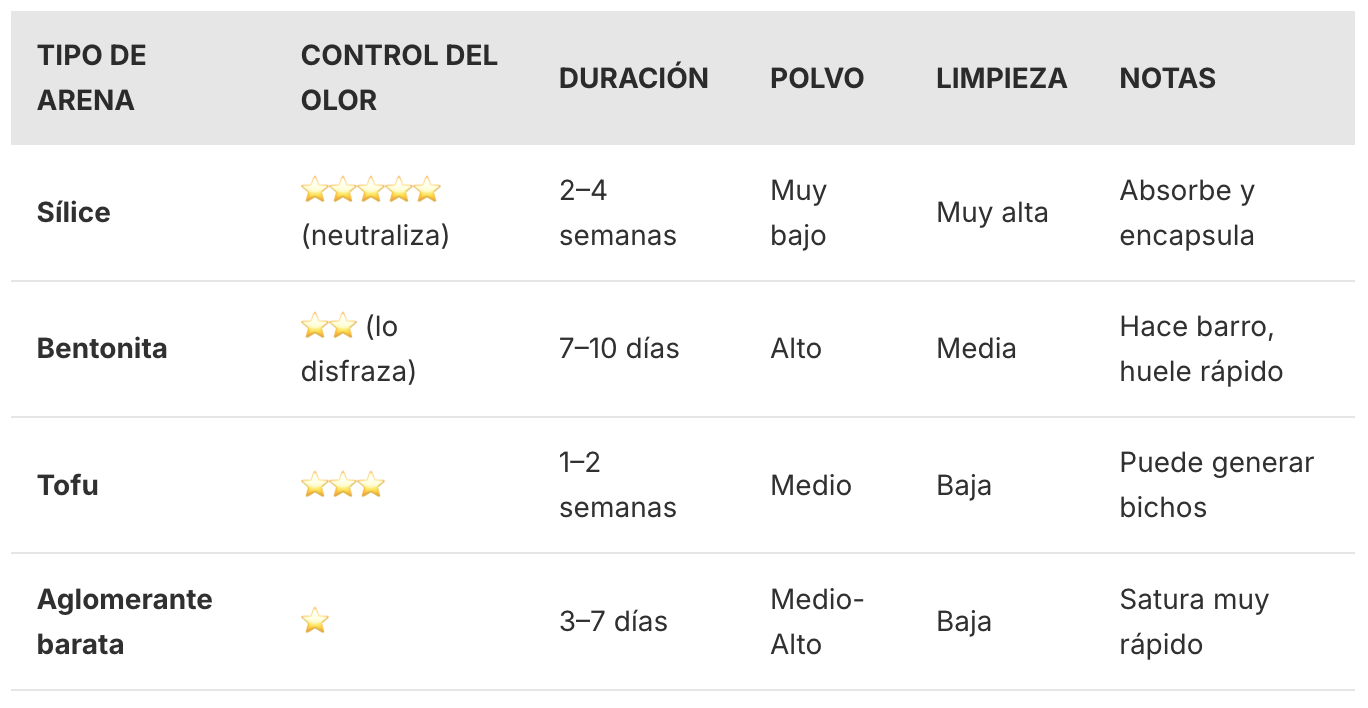Click the Aglomerante barata row label
The width and height of the screenshot is (1368, 708).
pos(124,621)
